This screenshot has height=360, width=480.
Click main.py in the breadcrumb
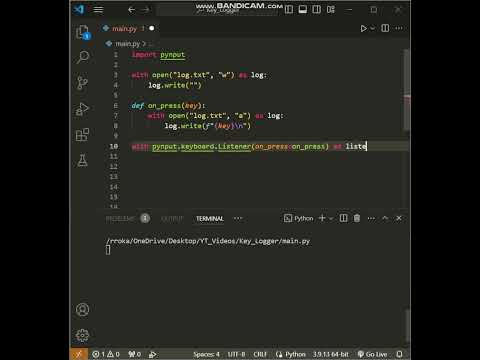(x=127, y=44)
